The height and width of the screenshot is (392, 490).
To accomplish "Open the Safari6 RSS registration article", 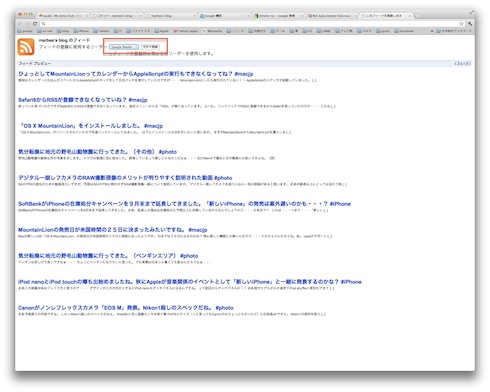I will pyautogui.click(x=82, y=100).
